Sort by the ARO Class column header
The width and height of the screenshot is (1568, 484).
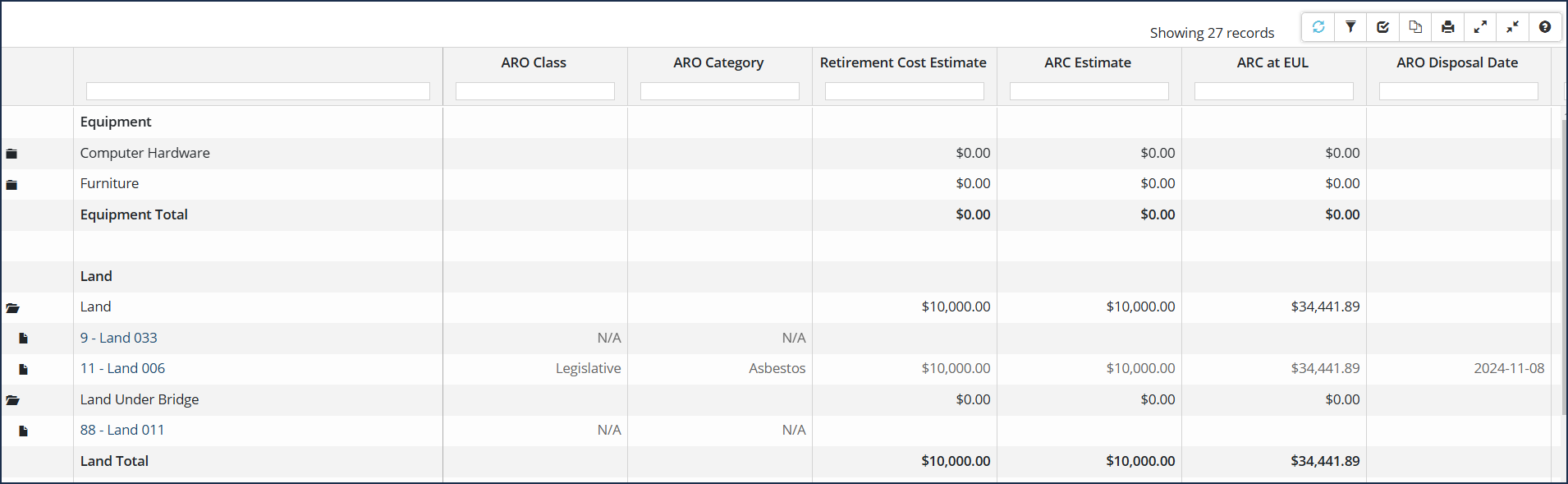(534, 62)
